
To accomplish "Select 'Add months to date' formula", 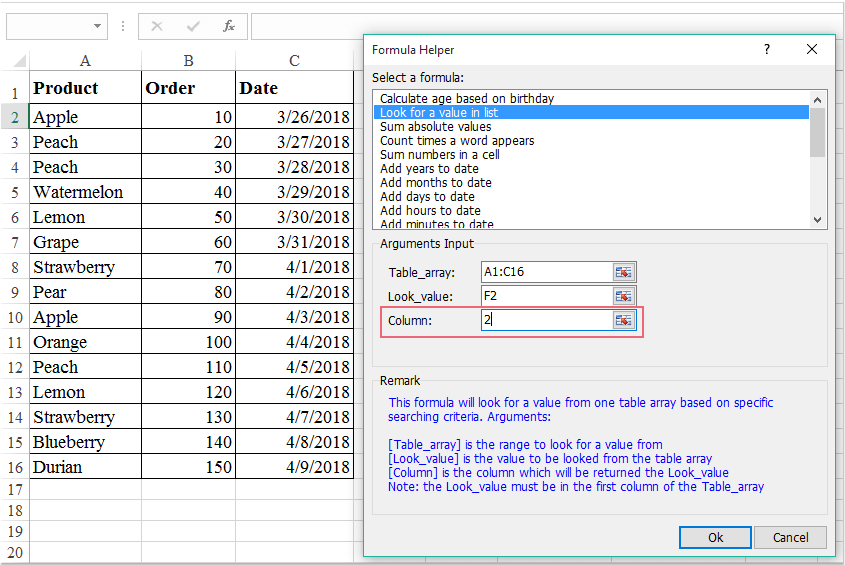I will (x=591, y=182).
